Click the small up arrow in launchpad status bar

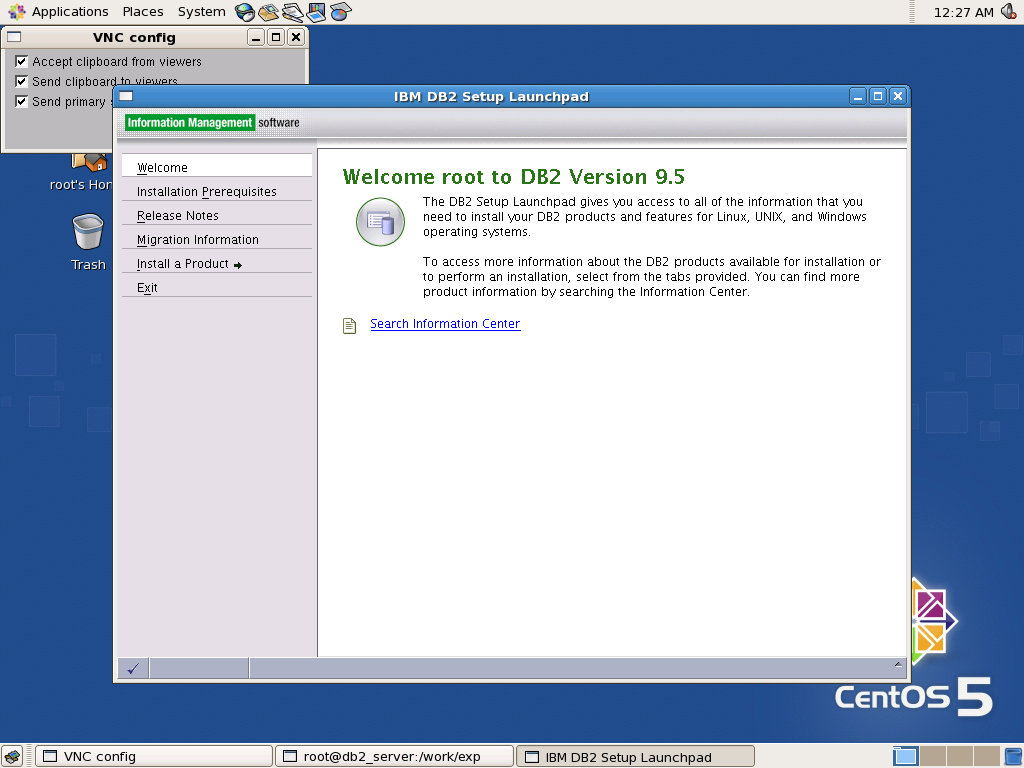898,664
